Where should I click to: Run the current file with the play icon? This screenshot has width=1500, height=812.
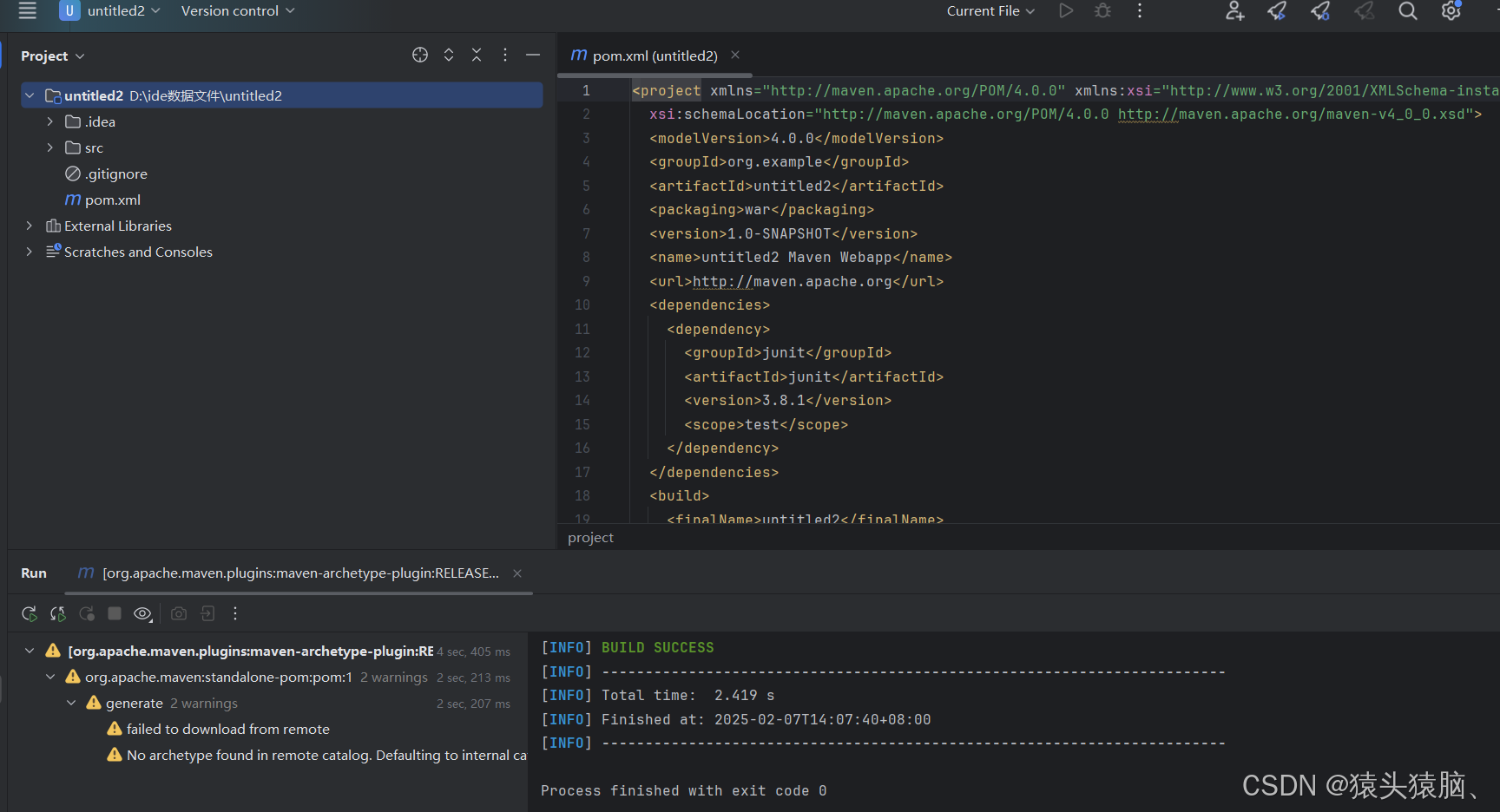[1066, 11]
